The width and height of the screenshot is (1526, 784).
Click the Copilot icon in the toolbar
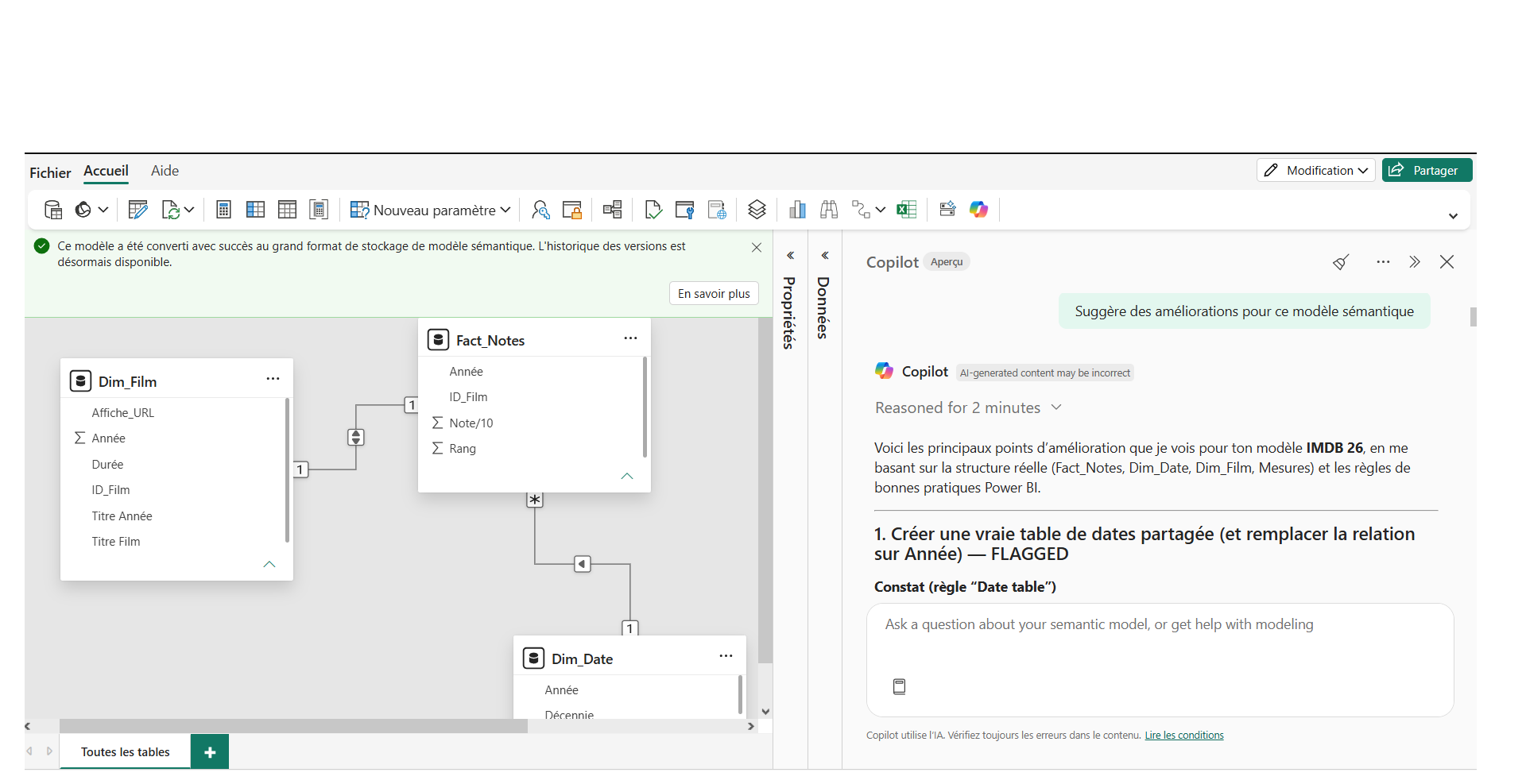point(978,210)
